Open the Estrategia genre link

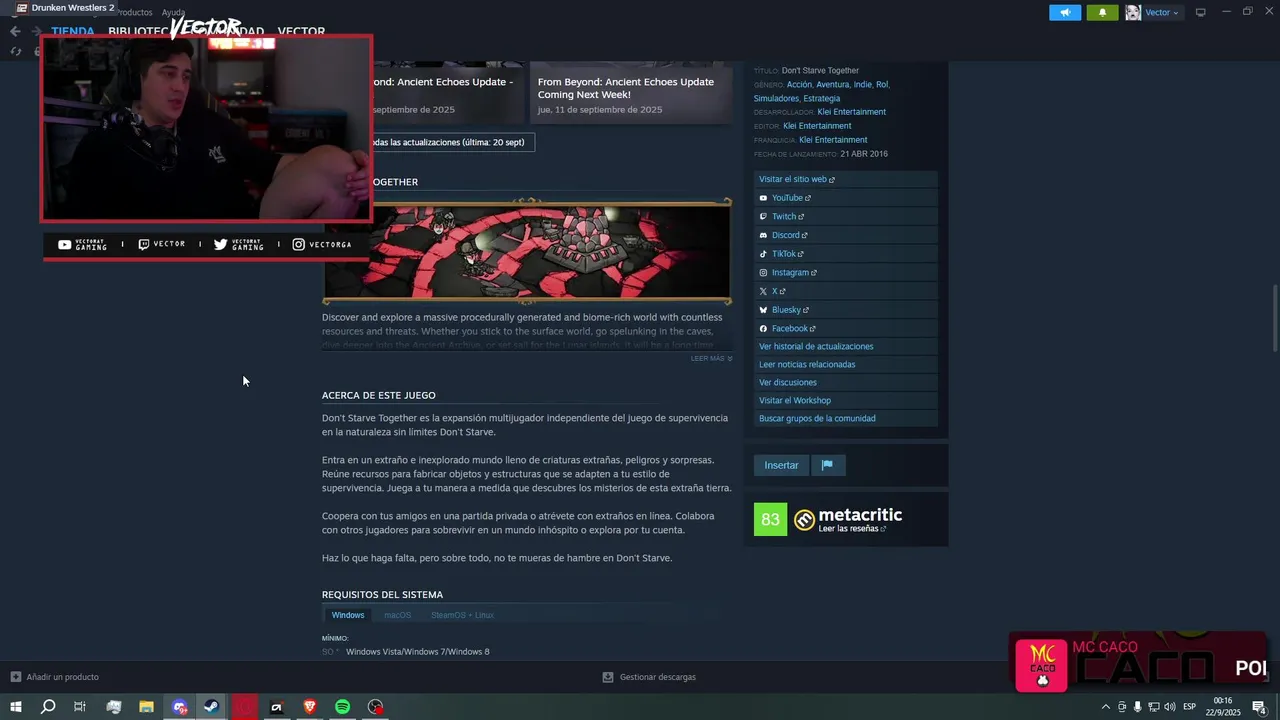point(821,99)
